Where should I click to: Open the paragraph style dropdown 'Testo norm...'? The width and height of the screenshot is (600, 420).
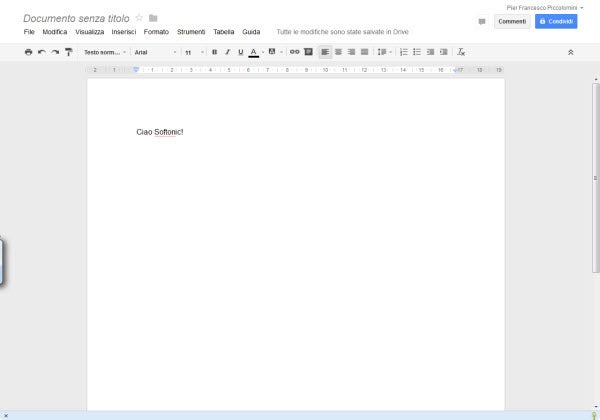click(x=105, y=52)
